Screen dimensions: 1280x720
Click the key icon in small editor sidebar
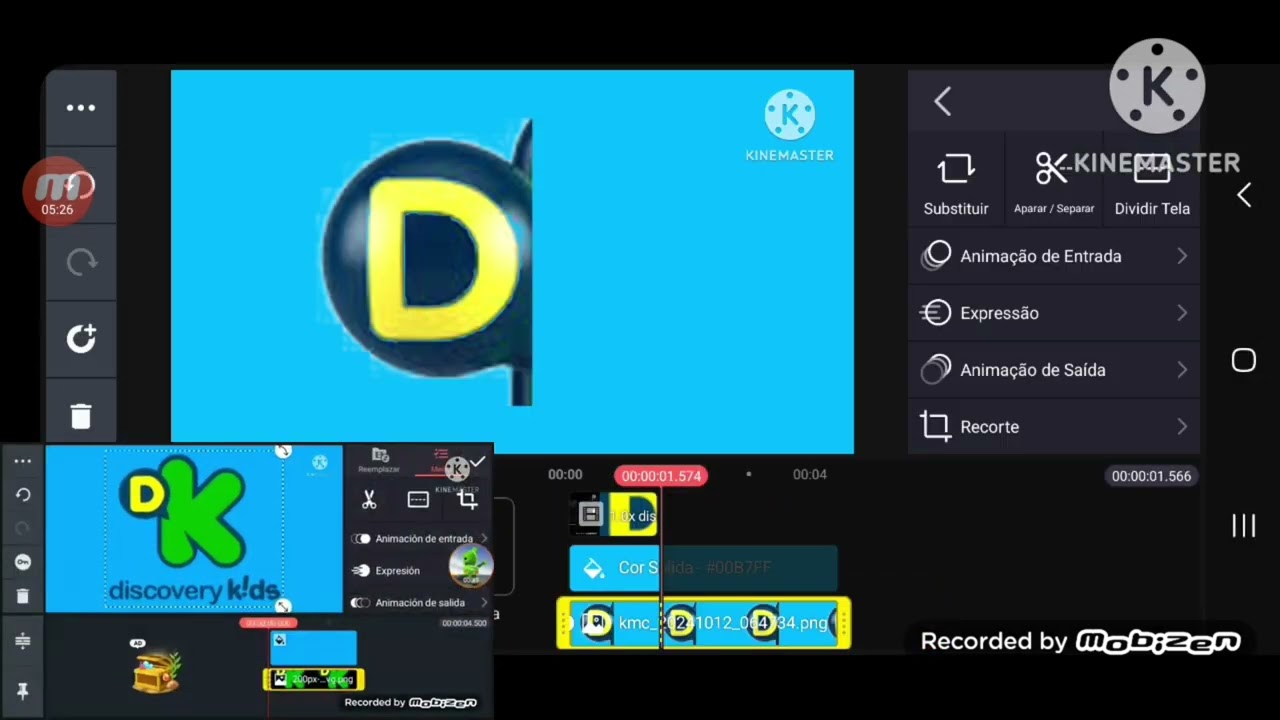pos(23,562)
